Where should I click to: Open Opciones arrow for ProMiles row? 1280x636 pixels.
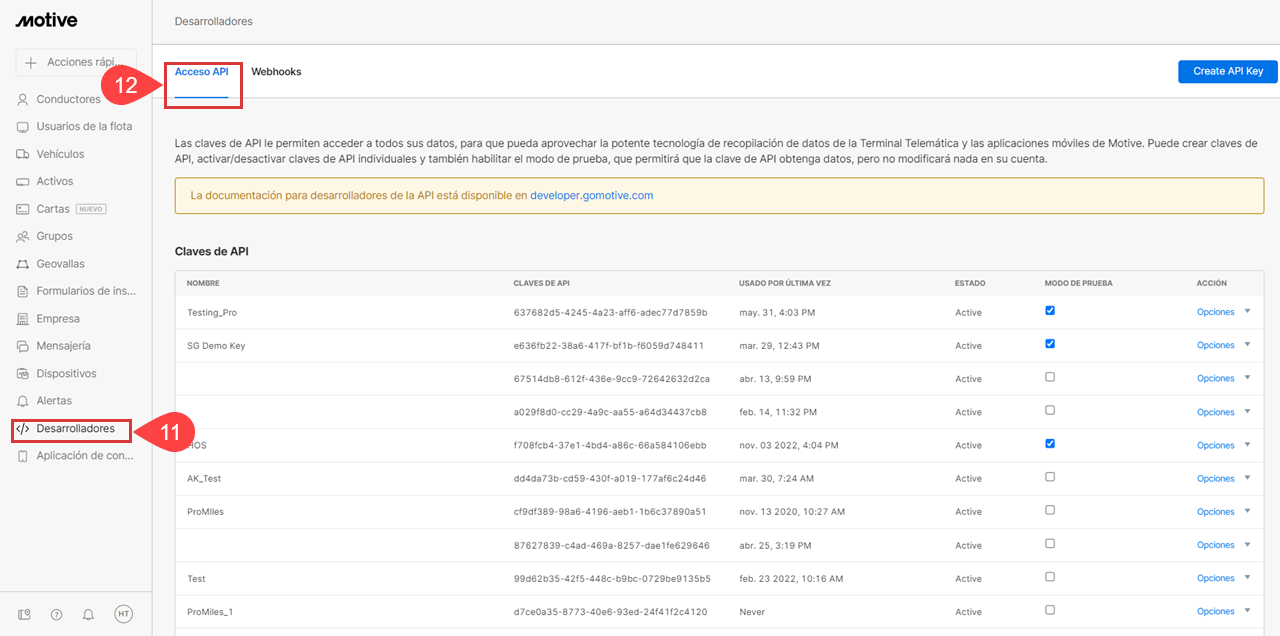pos(1246,511)
